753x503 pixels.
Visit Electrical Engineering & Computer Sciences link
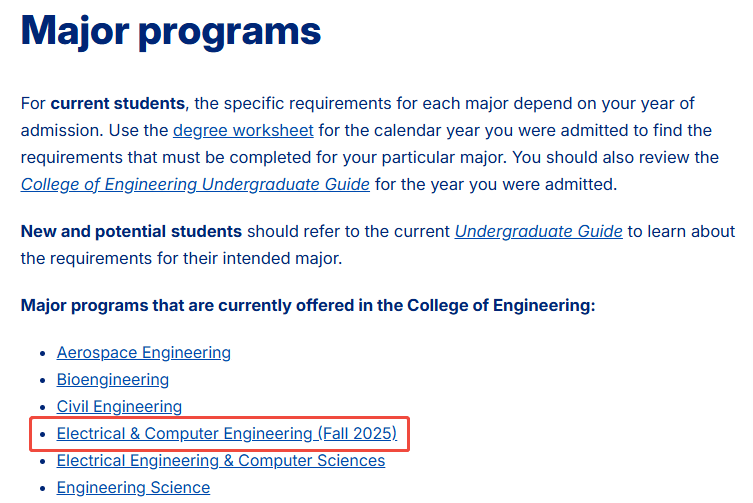click(x=221, y=460)
